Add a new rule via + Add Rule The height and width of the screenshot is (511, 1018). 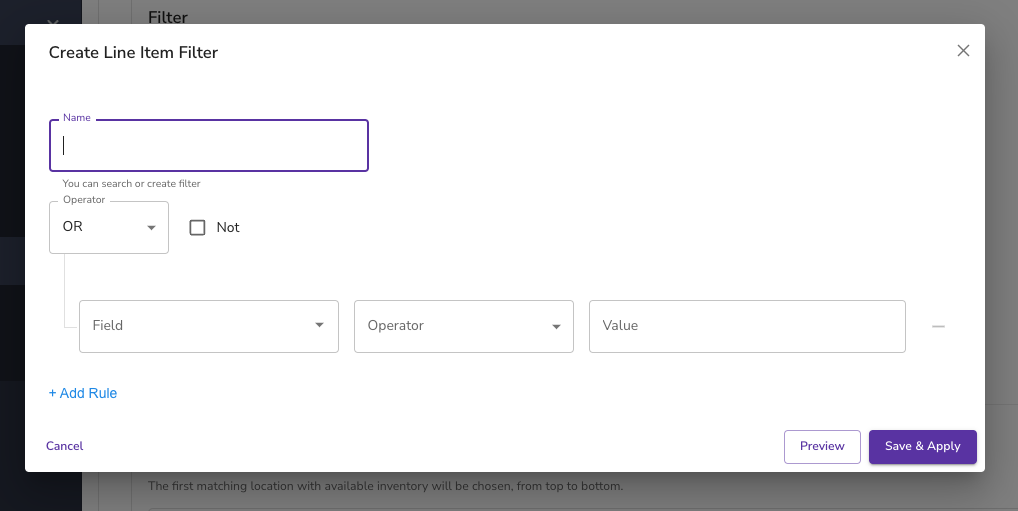pyautogui.click(x=83, y=393)
